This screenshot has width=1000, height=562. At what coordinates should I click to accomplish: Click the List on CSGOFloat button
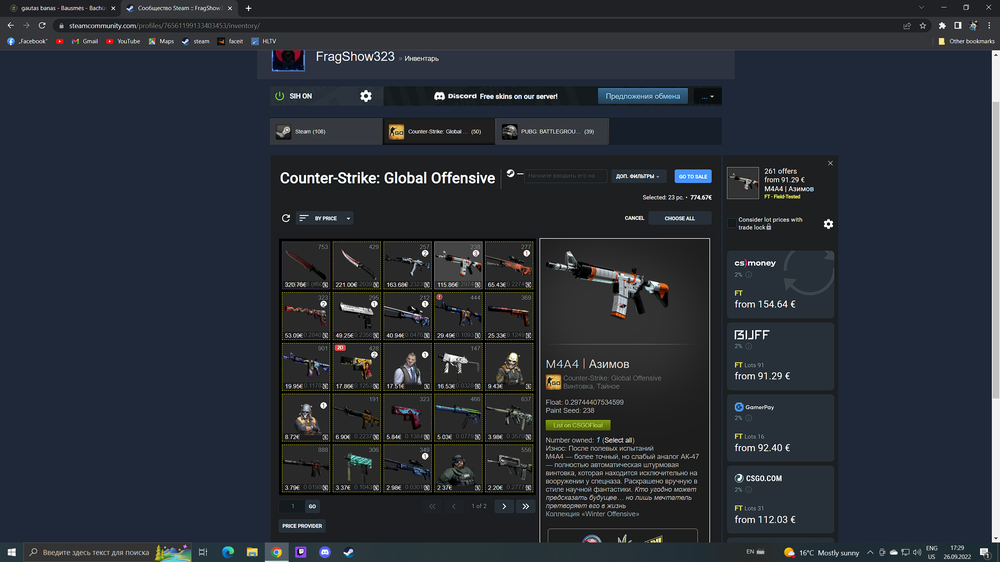pos(577,425)
